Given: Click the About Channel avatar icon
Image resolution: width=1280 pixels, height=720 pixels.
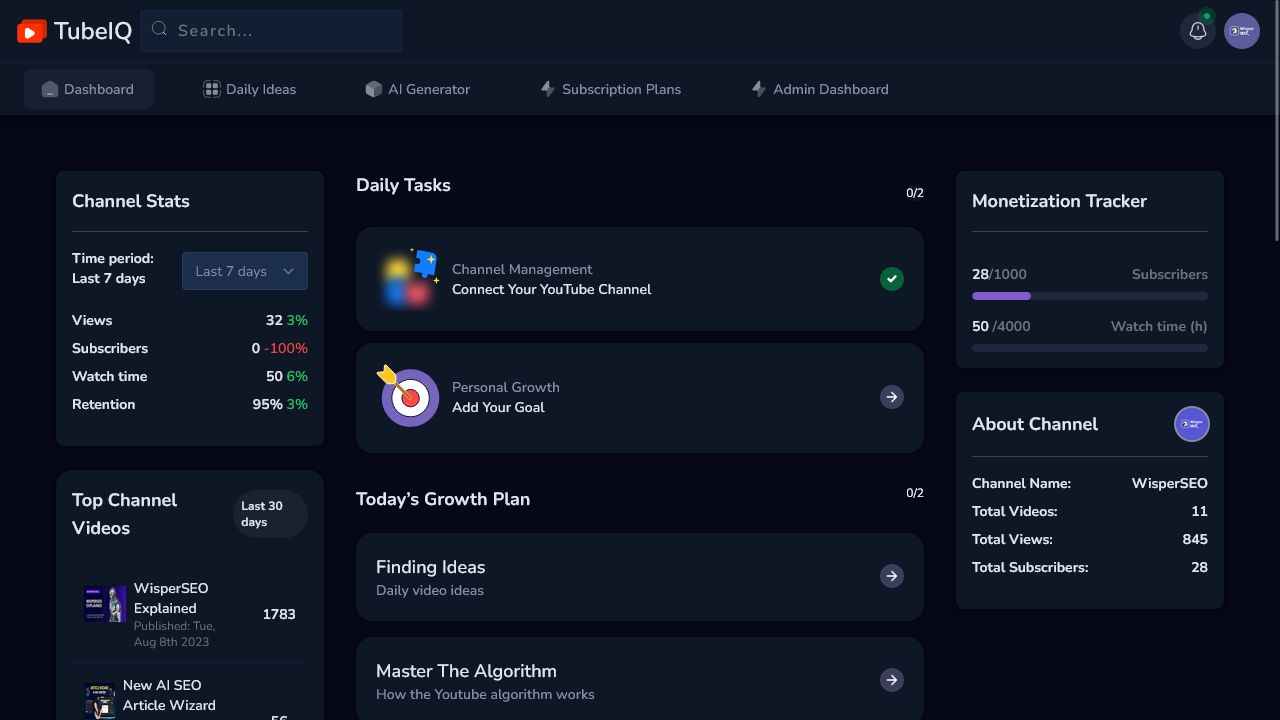Looking at the screenshot, I should (x=1191, y=424).
